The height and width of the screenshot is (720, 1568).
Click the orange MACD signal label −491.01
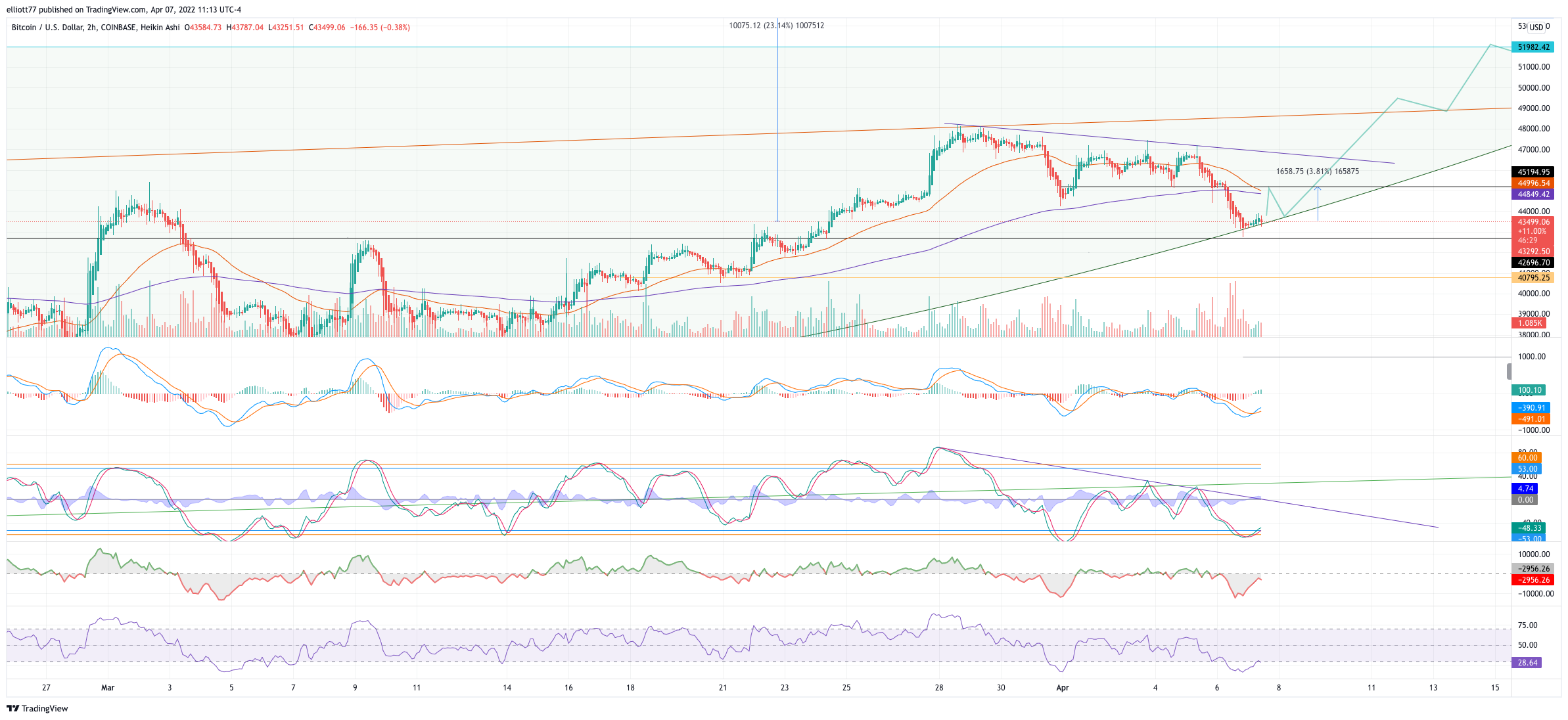[x=1531, y=419]
